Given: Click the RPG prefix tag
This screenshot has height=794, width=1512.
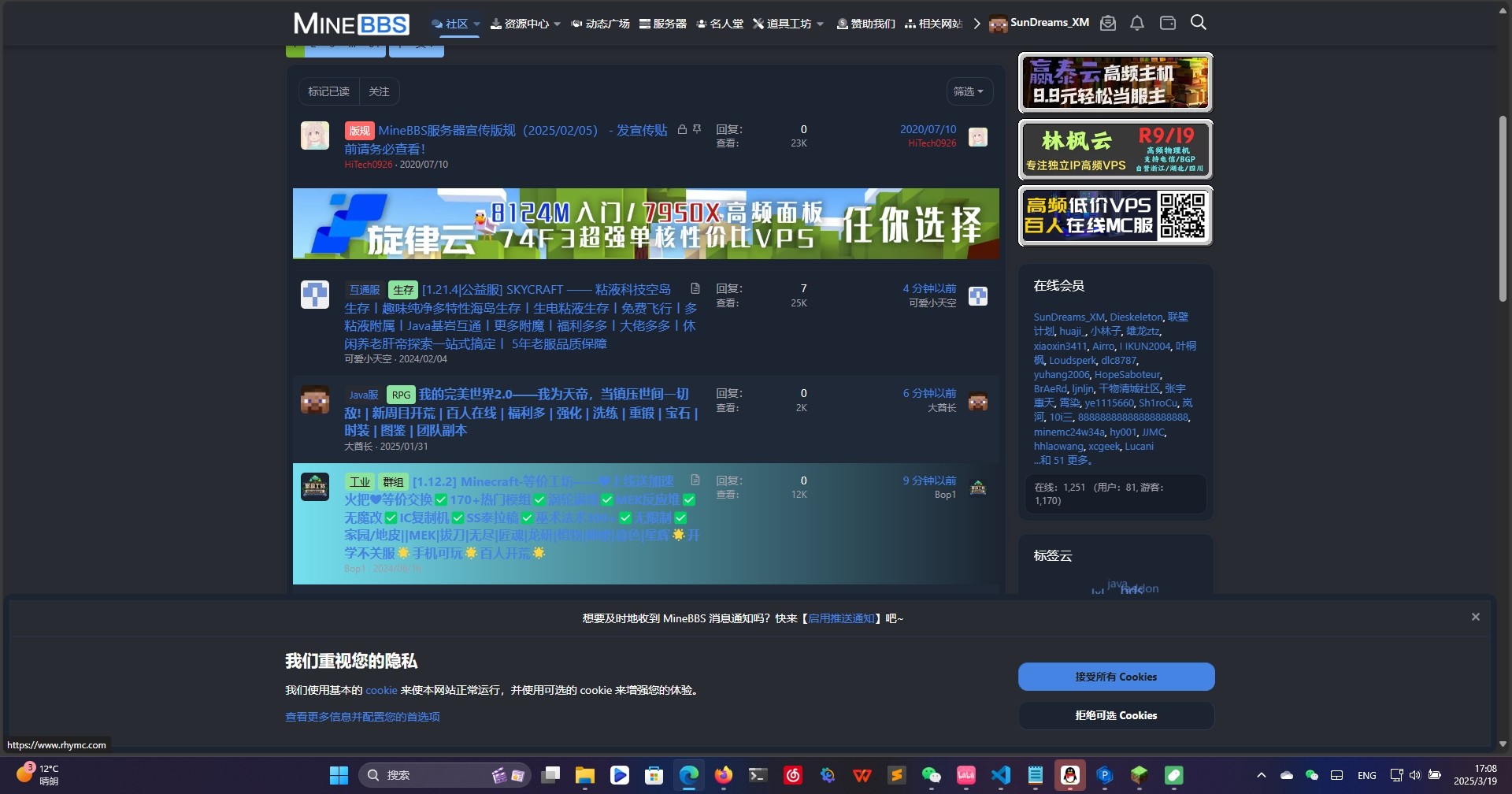Looking at the screenshot, I should 401,395.
